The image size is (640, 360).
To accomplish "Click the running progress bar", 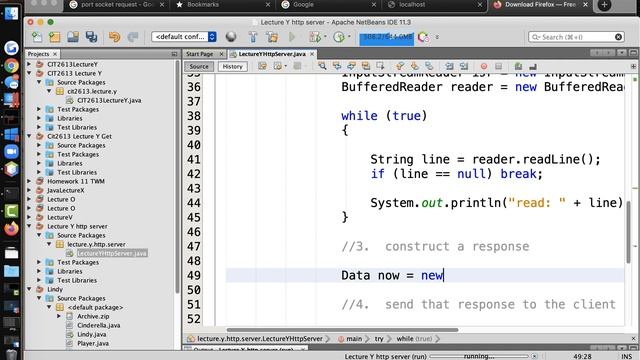I will click(480, 356).
